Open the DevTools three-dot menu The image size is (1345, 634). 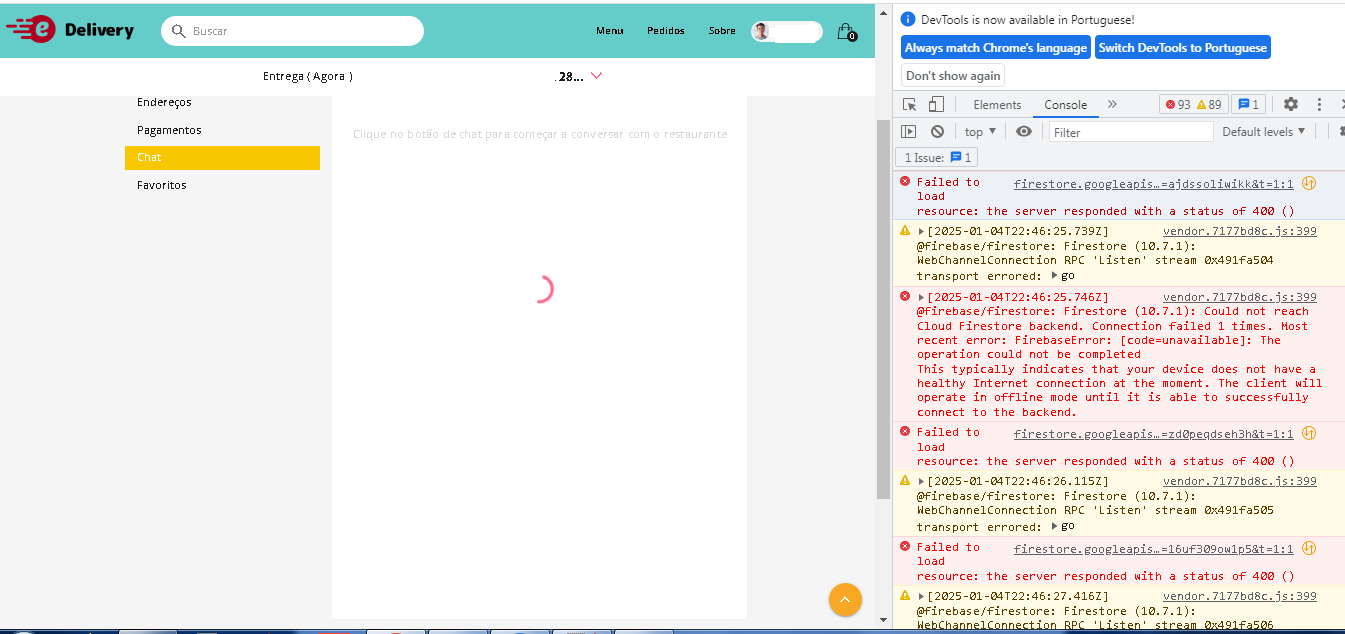pos(1319,104)
